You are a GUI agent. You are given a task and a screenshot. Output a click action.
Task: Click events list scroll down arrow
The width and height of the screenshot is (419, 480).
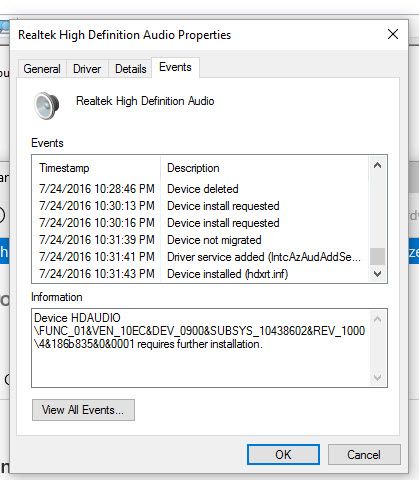coord(378,274)
